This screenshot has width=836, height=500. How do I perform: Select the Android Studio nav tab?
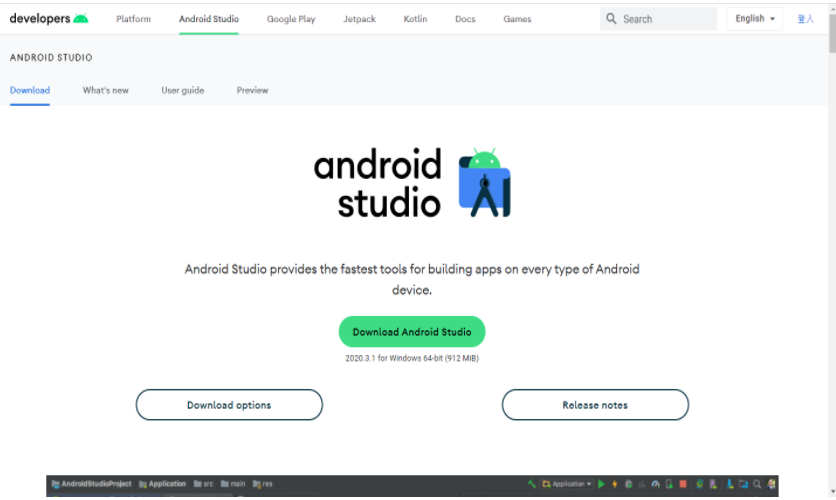(208, 19)
